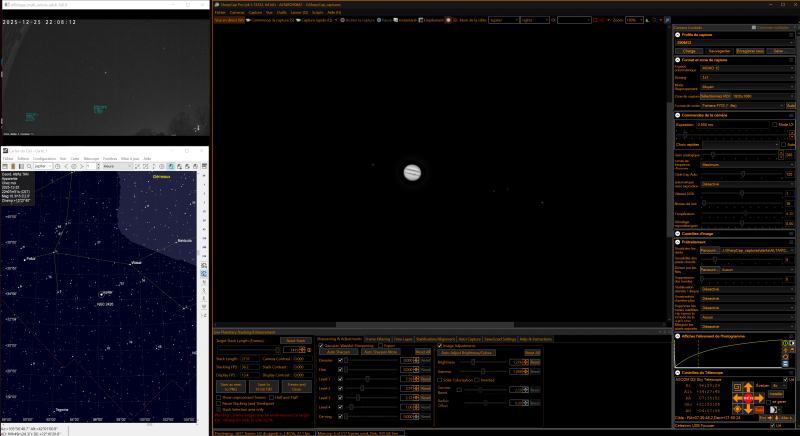The height and width of the screenshot is (436, 800).
Task: Check the Half-and-Half option
Action: [271, 397]
